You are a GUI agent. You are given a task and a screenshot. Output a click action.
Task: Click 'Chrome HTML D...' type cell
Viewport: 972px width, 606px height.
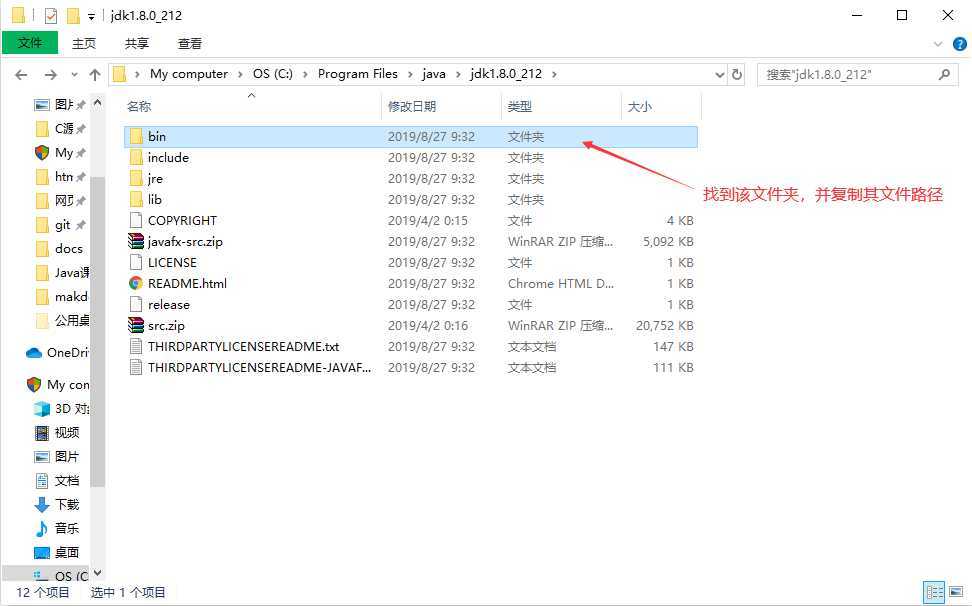[x=560, y=284]
